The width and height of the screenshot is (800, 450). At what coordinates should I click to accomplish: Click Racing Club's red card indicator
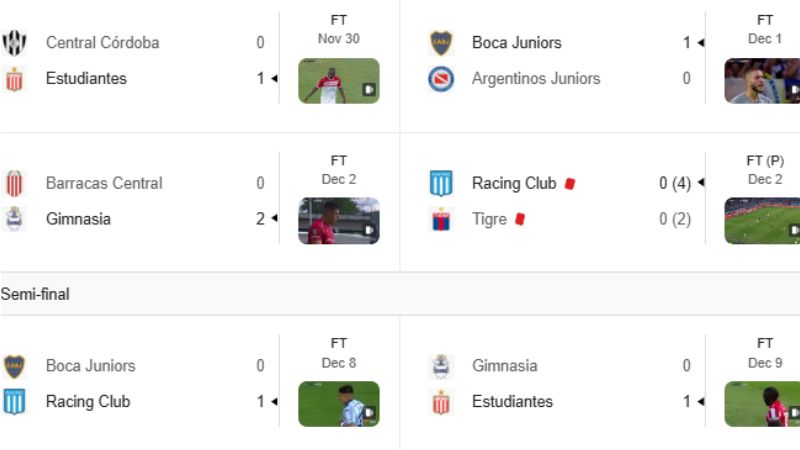(x=570, y=183)
